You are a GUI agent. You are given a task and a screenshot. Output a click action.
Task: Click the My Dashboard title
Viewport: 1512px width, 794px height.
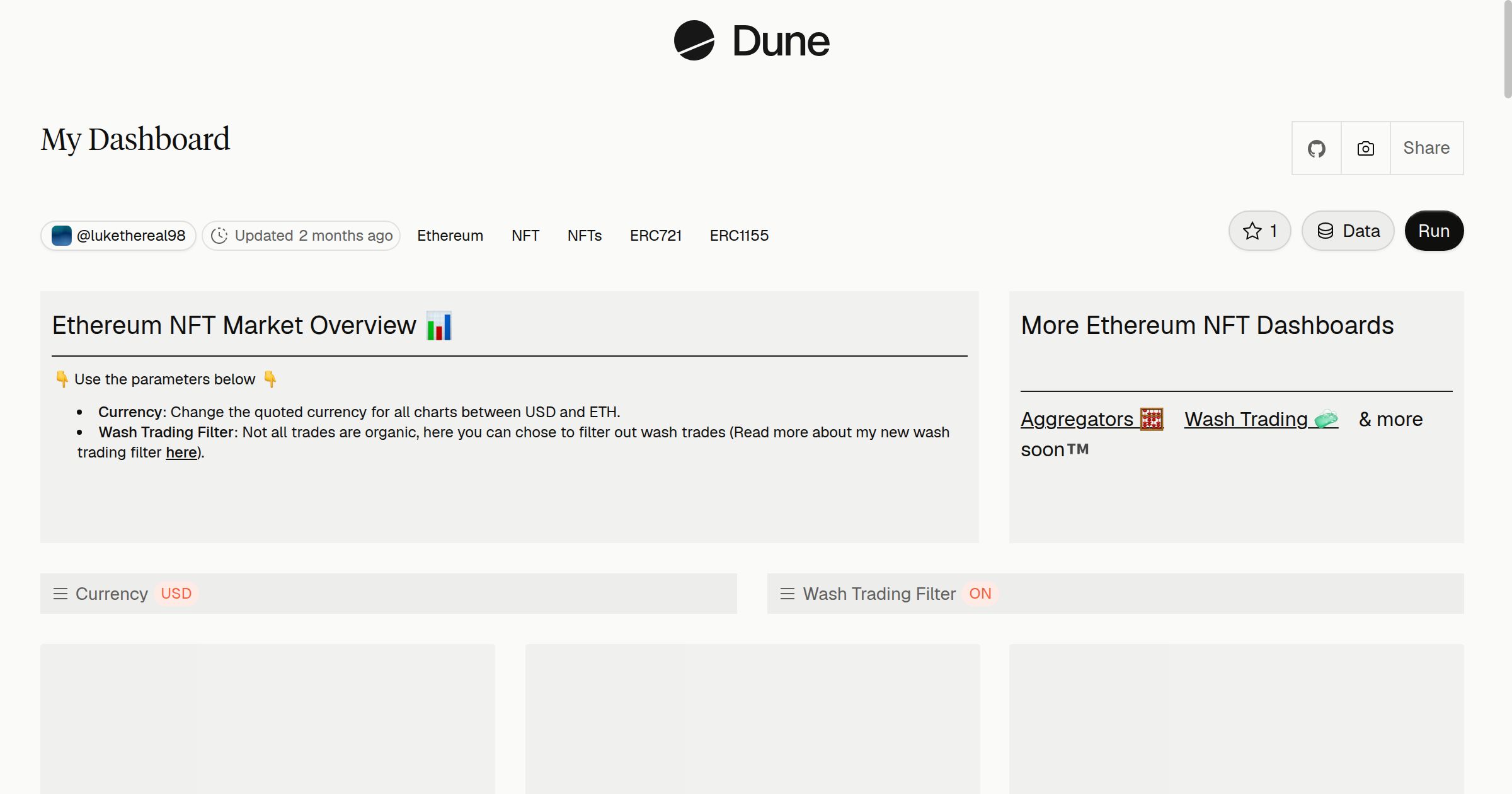click(135, 139)
